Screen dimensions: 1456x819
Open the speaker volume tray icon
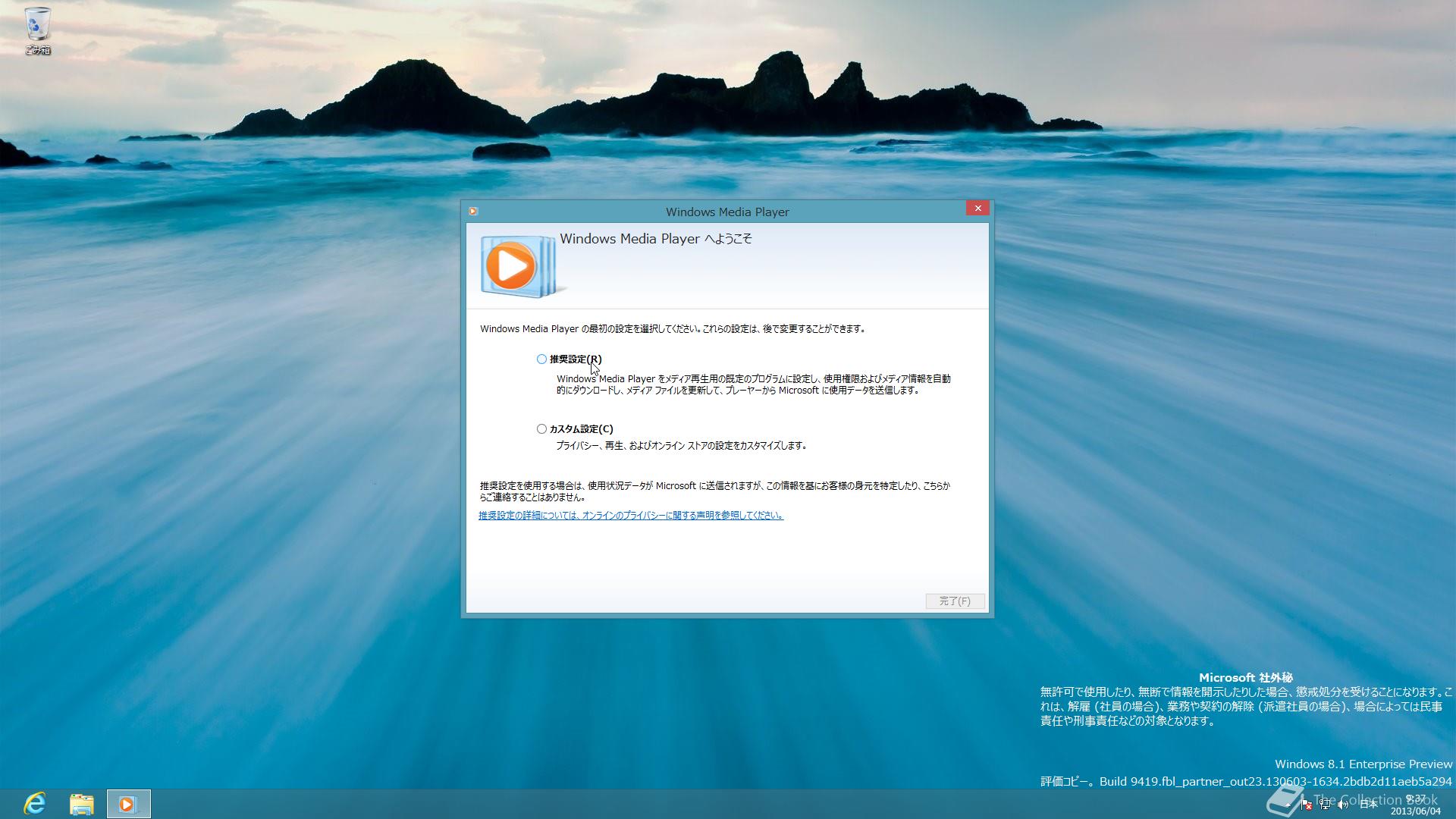pos(1343,805)
